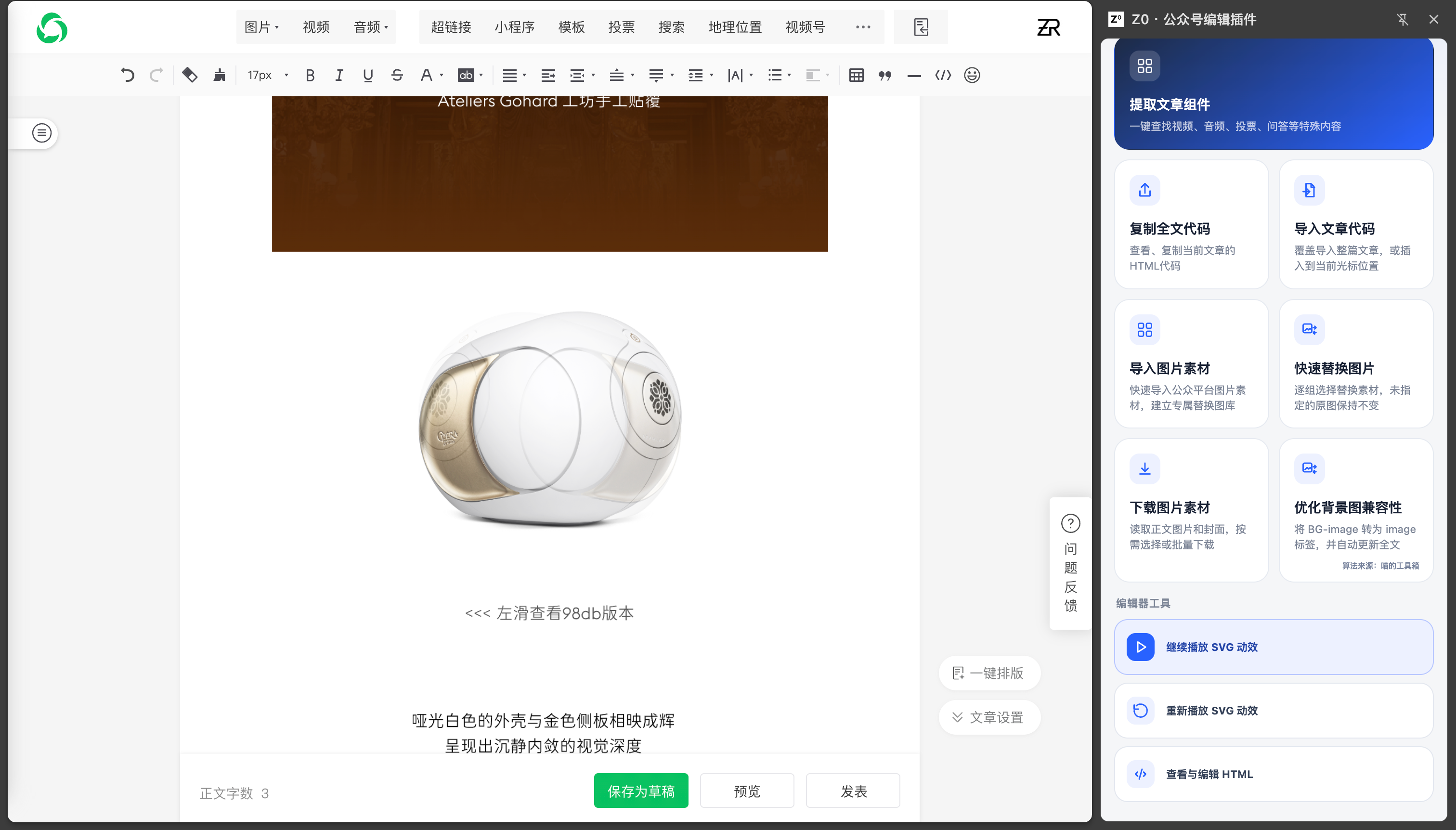1456x830 pixels.
Task: Open the emoji picker icon
Action: (x=972, y=75)
